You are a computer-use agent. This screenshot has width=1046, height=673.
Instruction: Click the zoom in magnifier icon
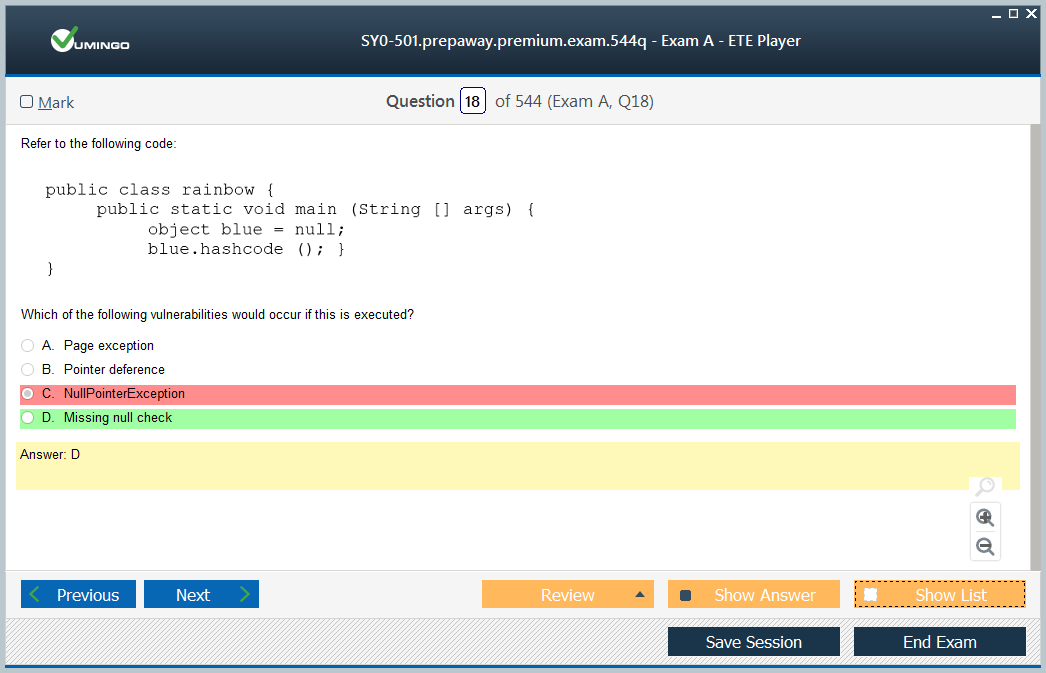click(985, 518)
